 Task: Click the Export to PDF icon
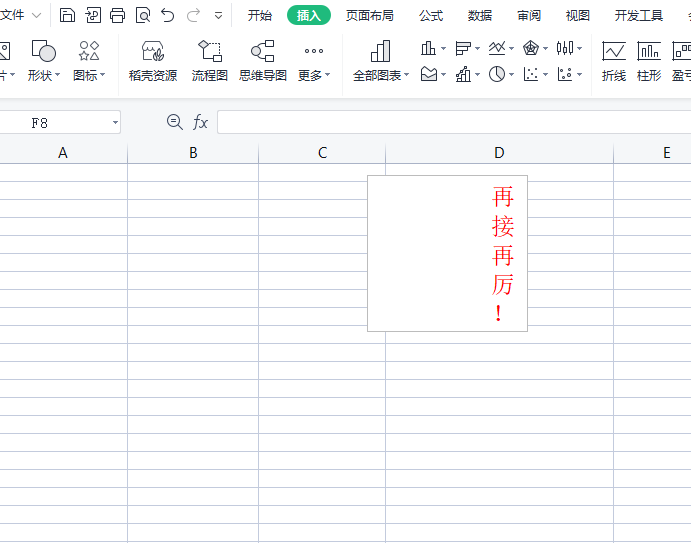click(93, 15)
